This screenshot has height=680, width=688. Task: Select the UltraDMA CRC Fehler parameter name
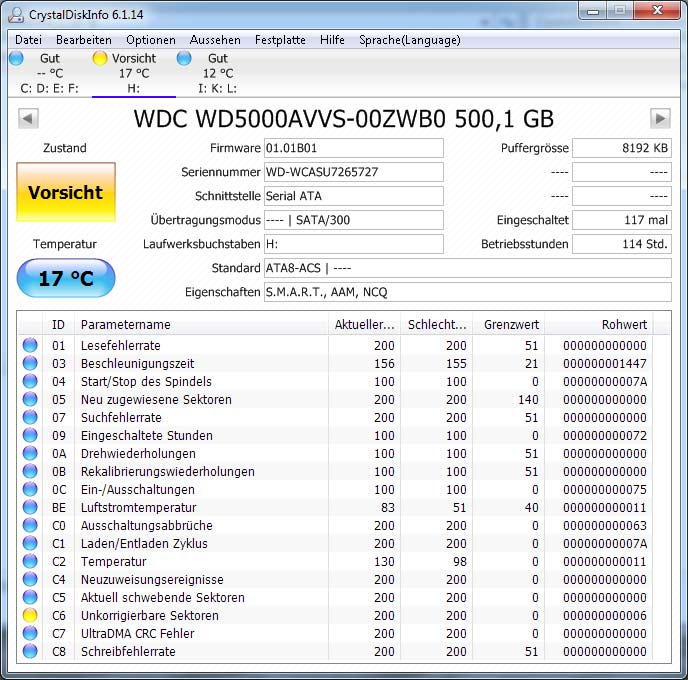click(x=137, y=633)
